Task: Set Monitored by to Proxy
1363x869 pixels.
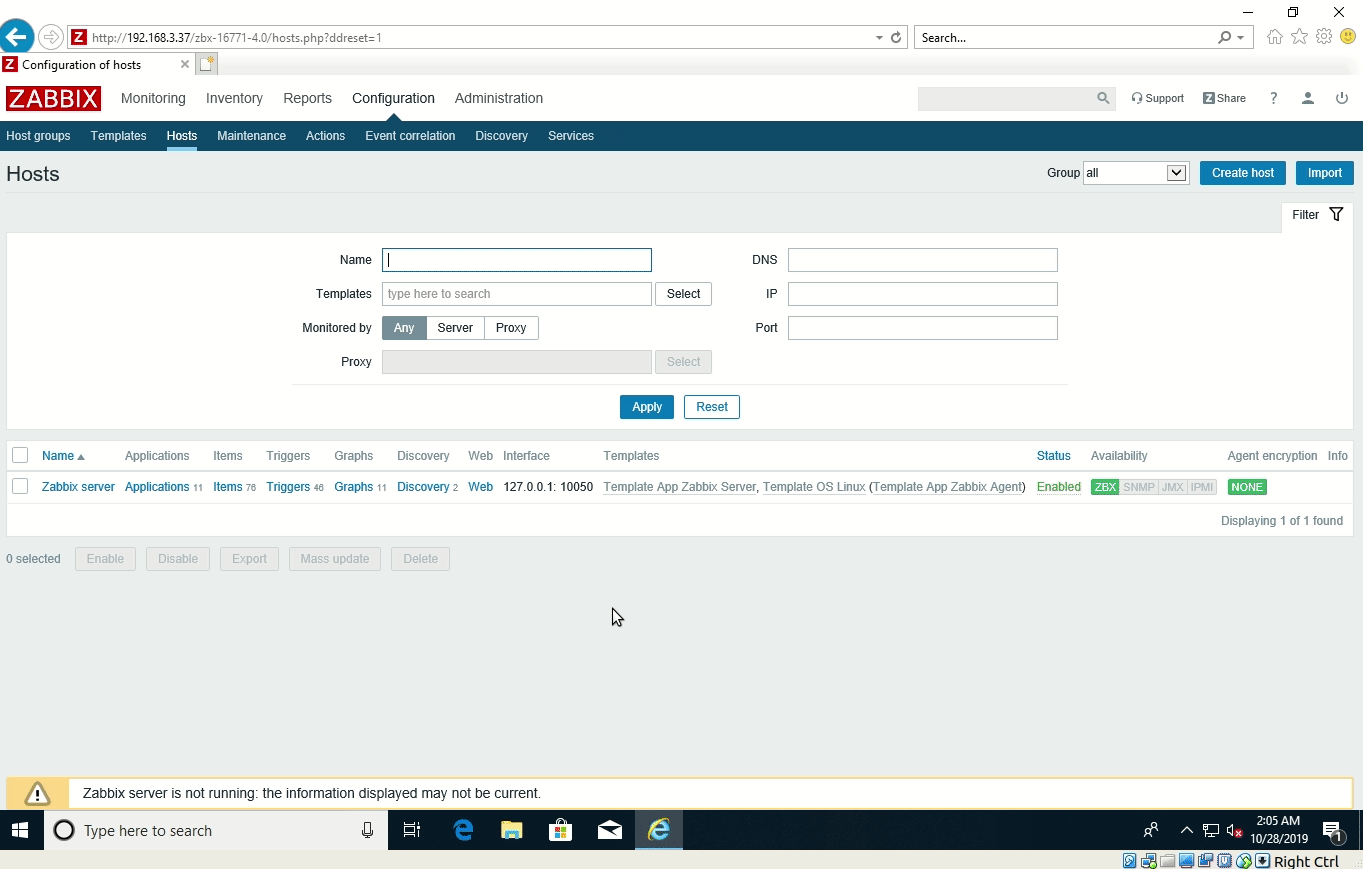Action: coord(511,328)
